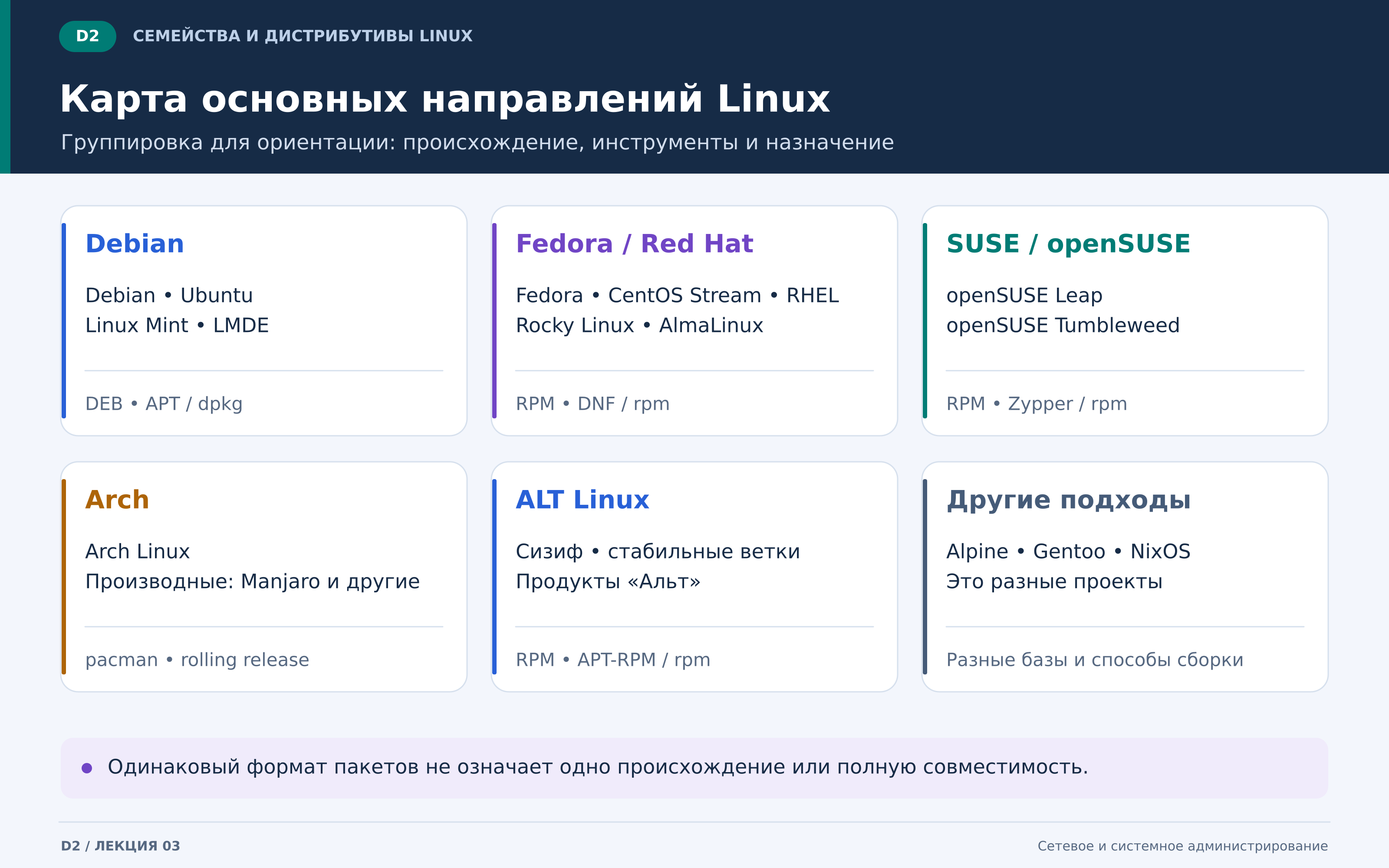Click the footer "RPM • APT-RPM / rpm"
Viewport: 1389px width, 868px height.
pos(613,660)
